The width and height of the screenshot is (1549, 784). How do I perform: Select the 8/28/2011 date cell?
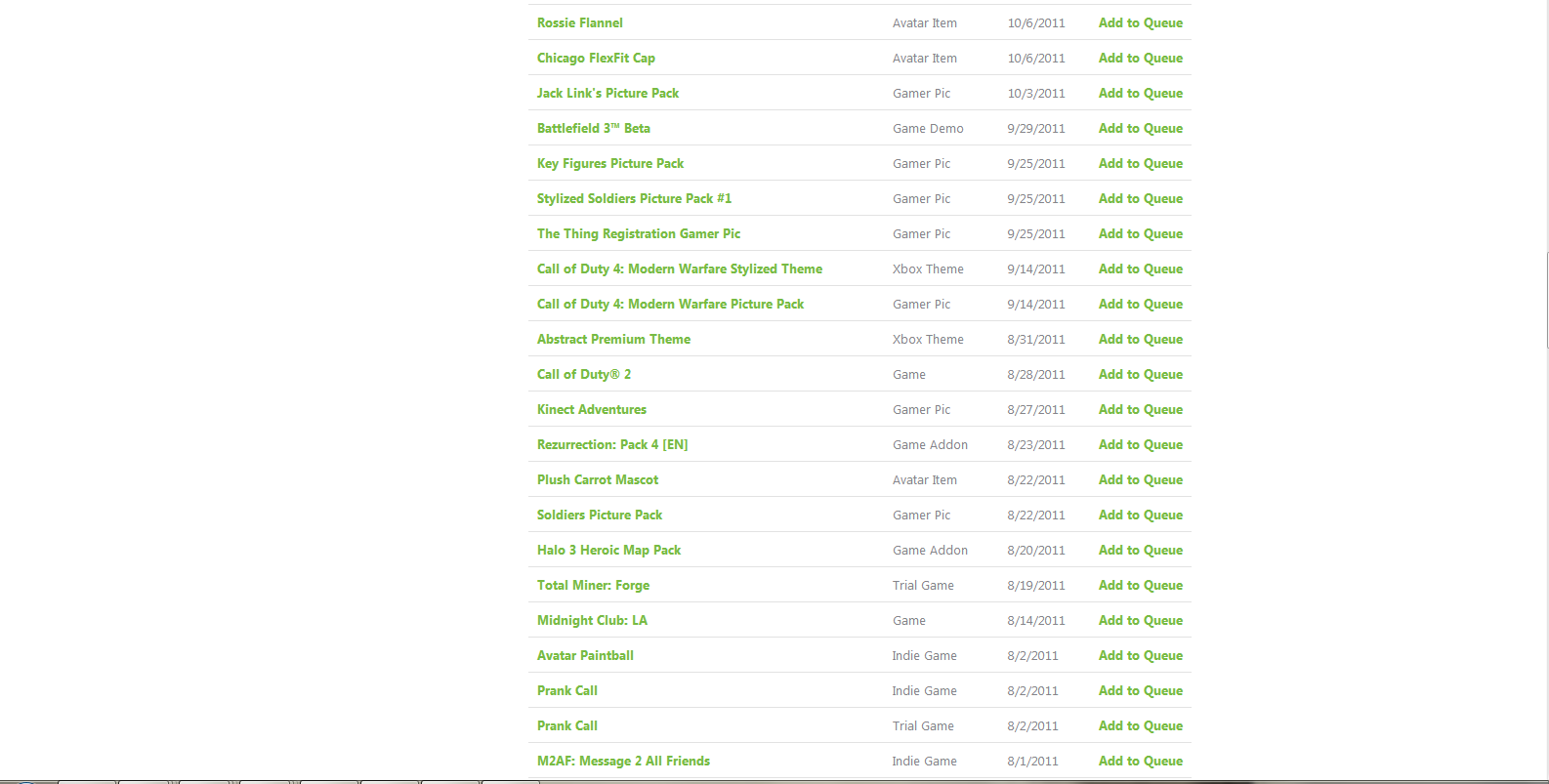1036,374
